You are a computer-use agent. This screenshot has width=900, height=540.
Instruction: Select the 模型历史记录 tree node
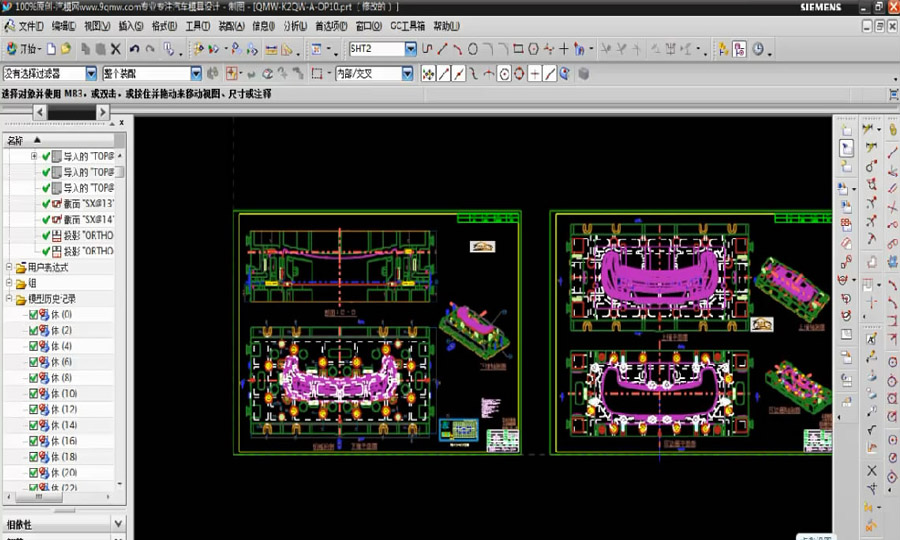[52, 299]
